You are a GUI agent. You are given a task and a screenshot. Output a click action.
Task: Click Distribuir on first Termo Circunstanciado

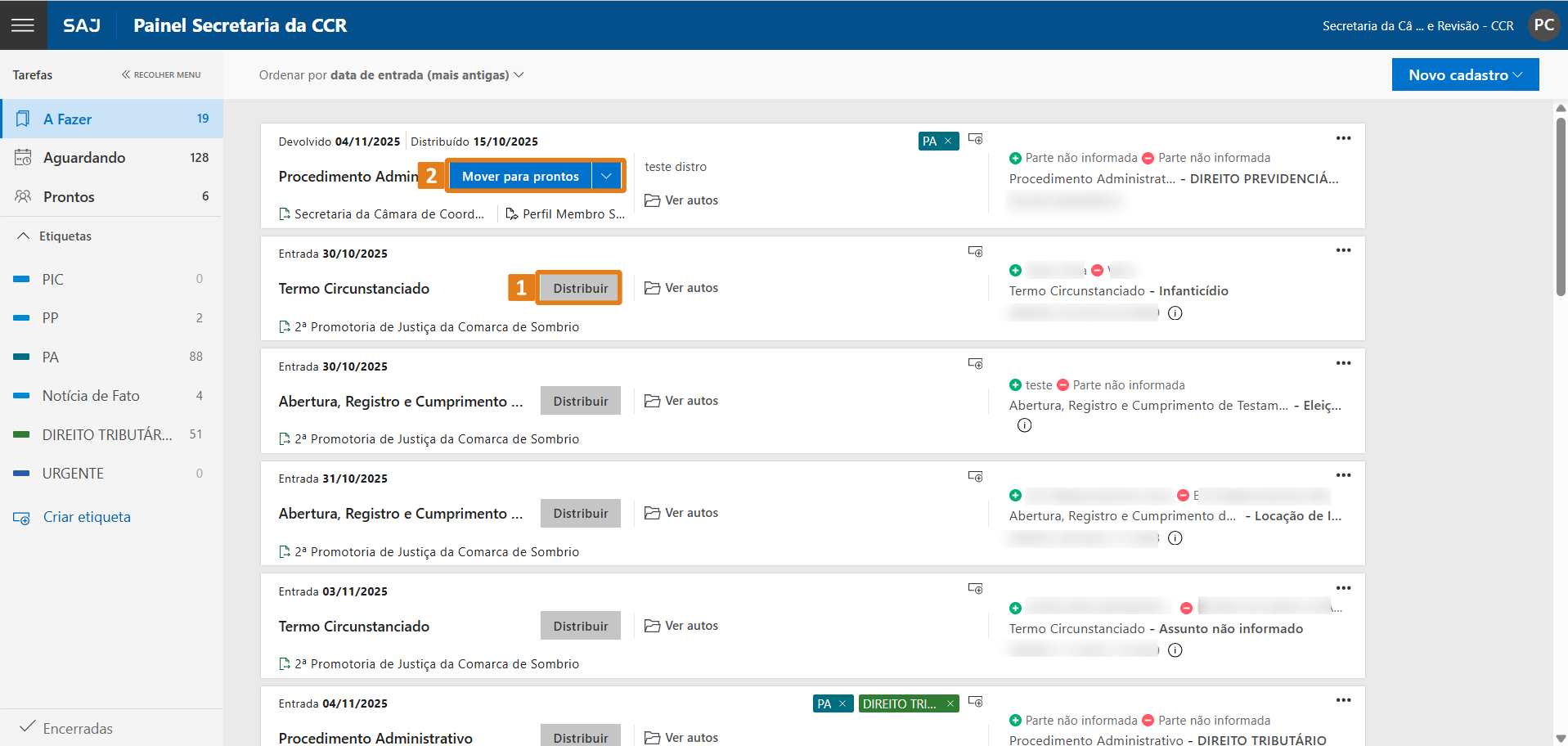tap(580, 289)
